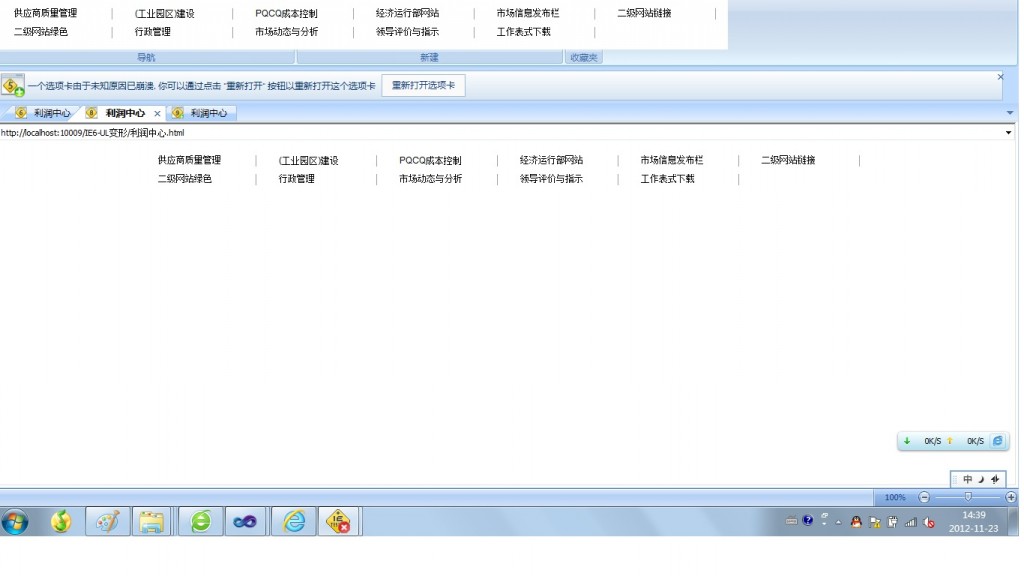Screen dimensions: 1024x576
Task: Open Internet Explorer from the taskbar
Action: pos(294,522)
